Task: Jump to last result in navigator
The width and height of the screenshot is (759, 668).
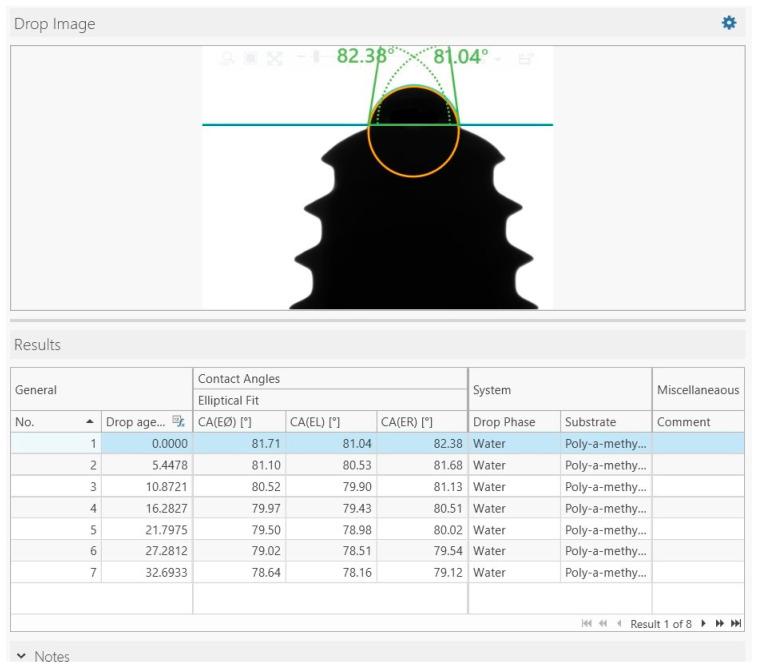Action: point(737,624)
